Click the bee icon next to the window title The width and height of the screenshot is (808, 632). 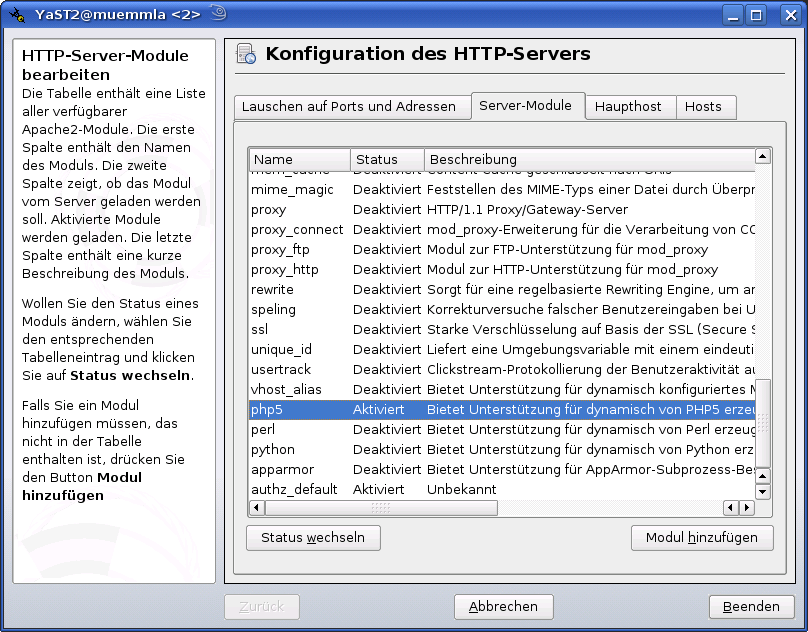[218, 13]
